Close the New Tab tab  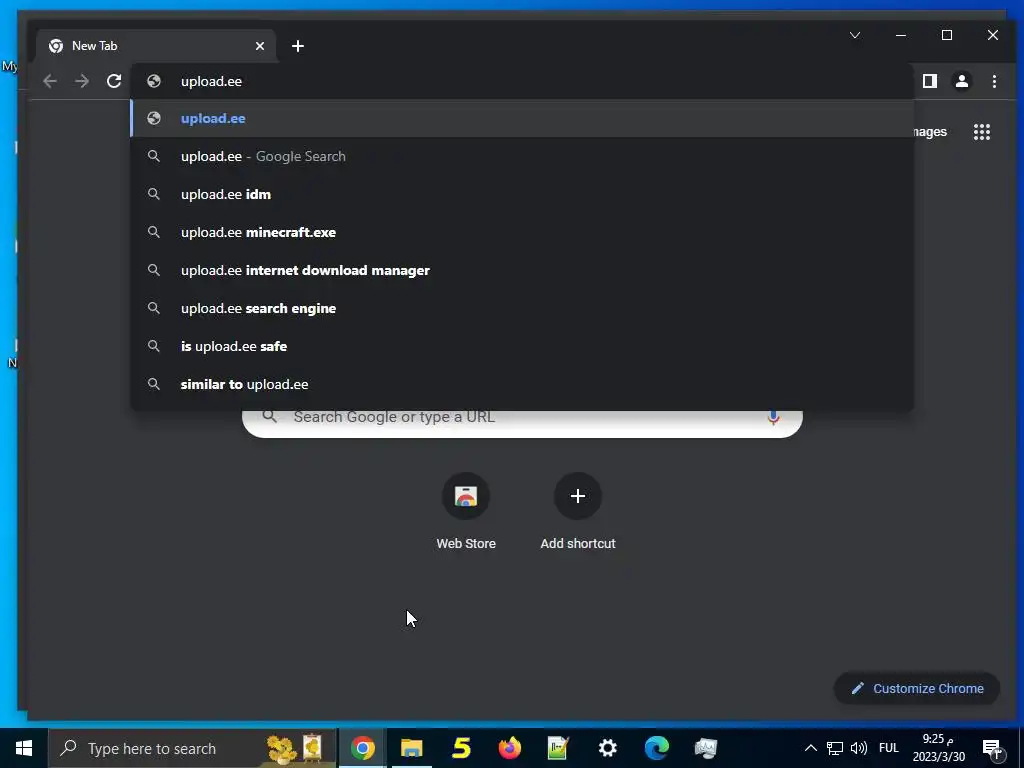pos(260,46)
